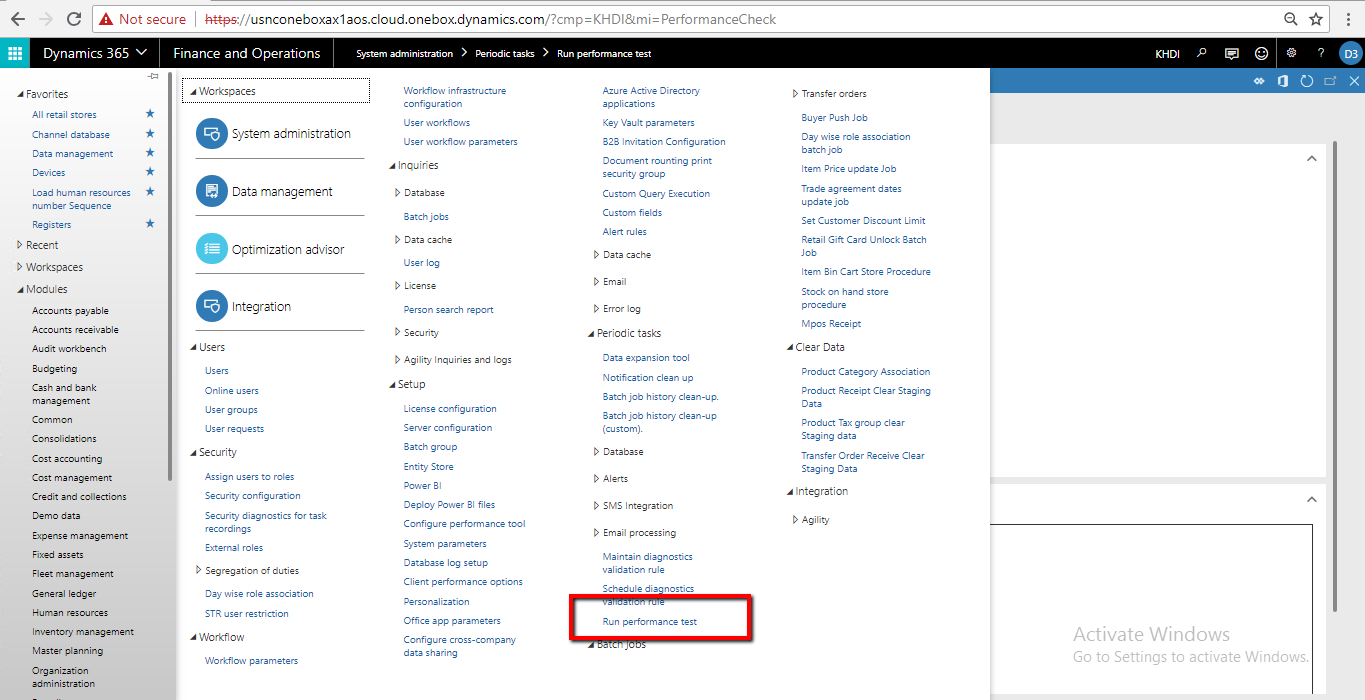Expand Segregation of duties group
The image size is (1365, 700).
pos(199,570)
